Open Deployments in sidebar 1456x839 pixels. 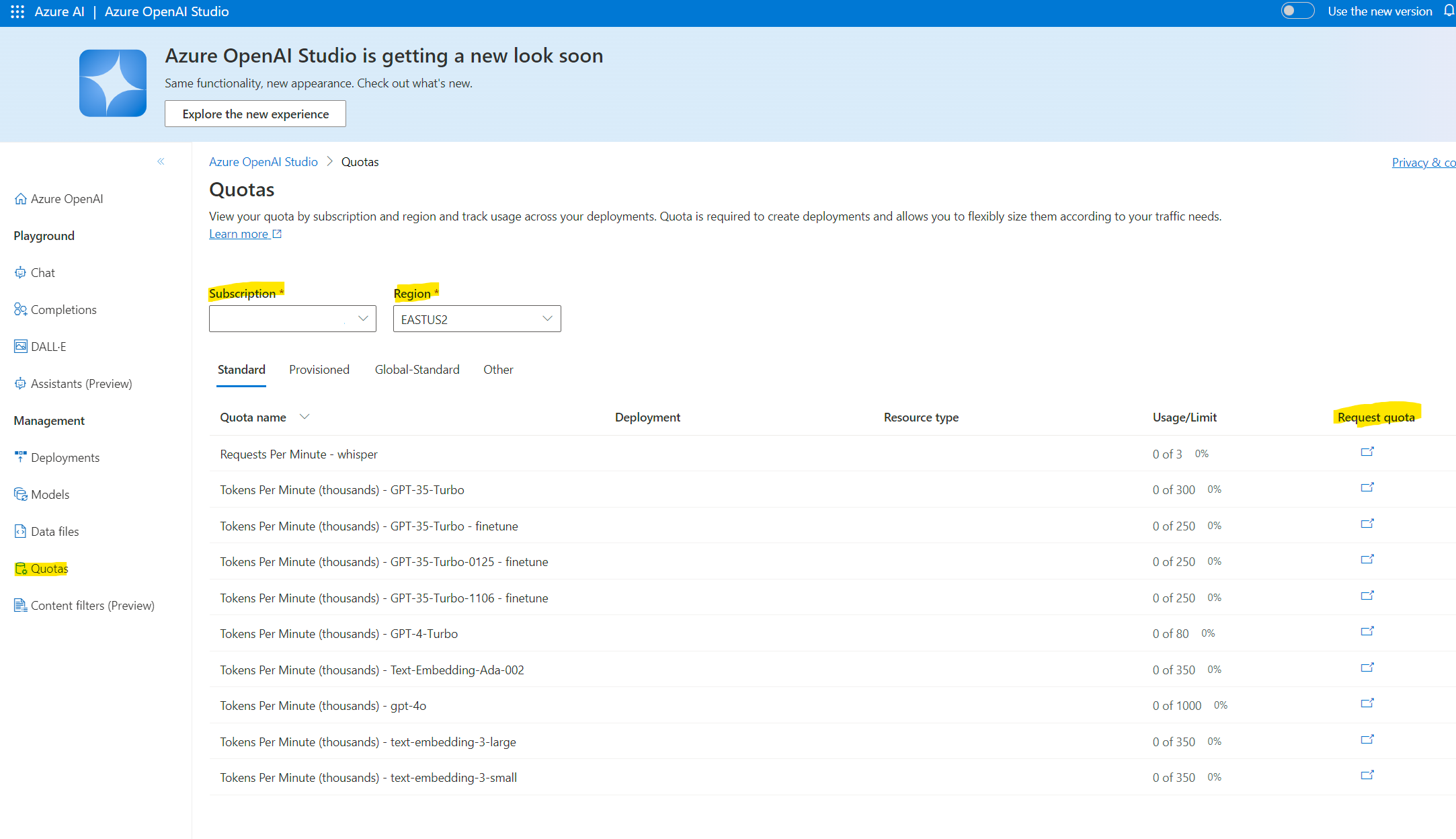(56, 458)
